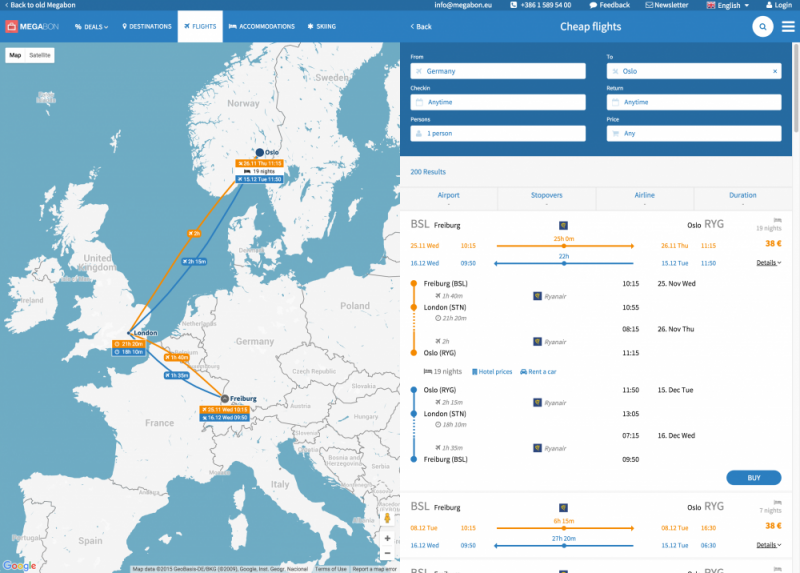The width and height of the screenshot is (800, 573).
Task: Click the orange 25.11 Wed 10:15 map label
Action: (x=224, y=410)
